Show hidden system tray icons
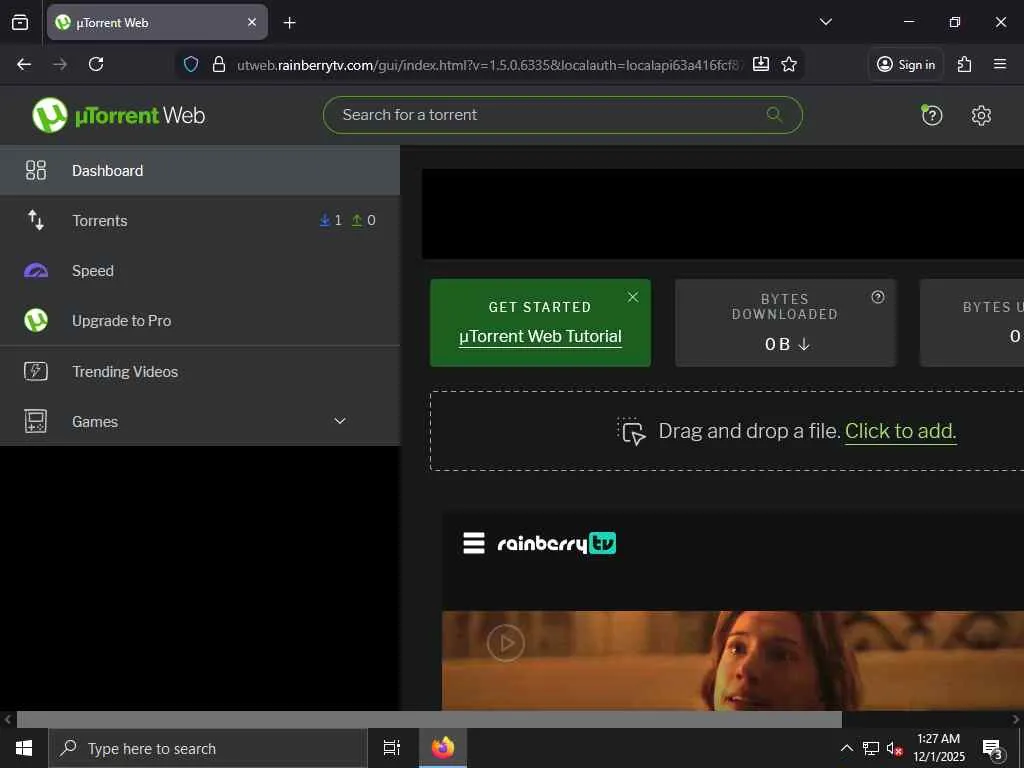The height and width of the screenshot is (768, 1024). pos(846,748)
